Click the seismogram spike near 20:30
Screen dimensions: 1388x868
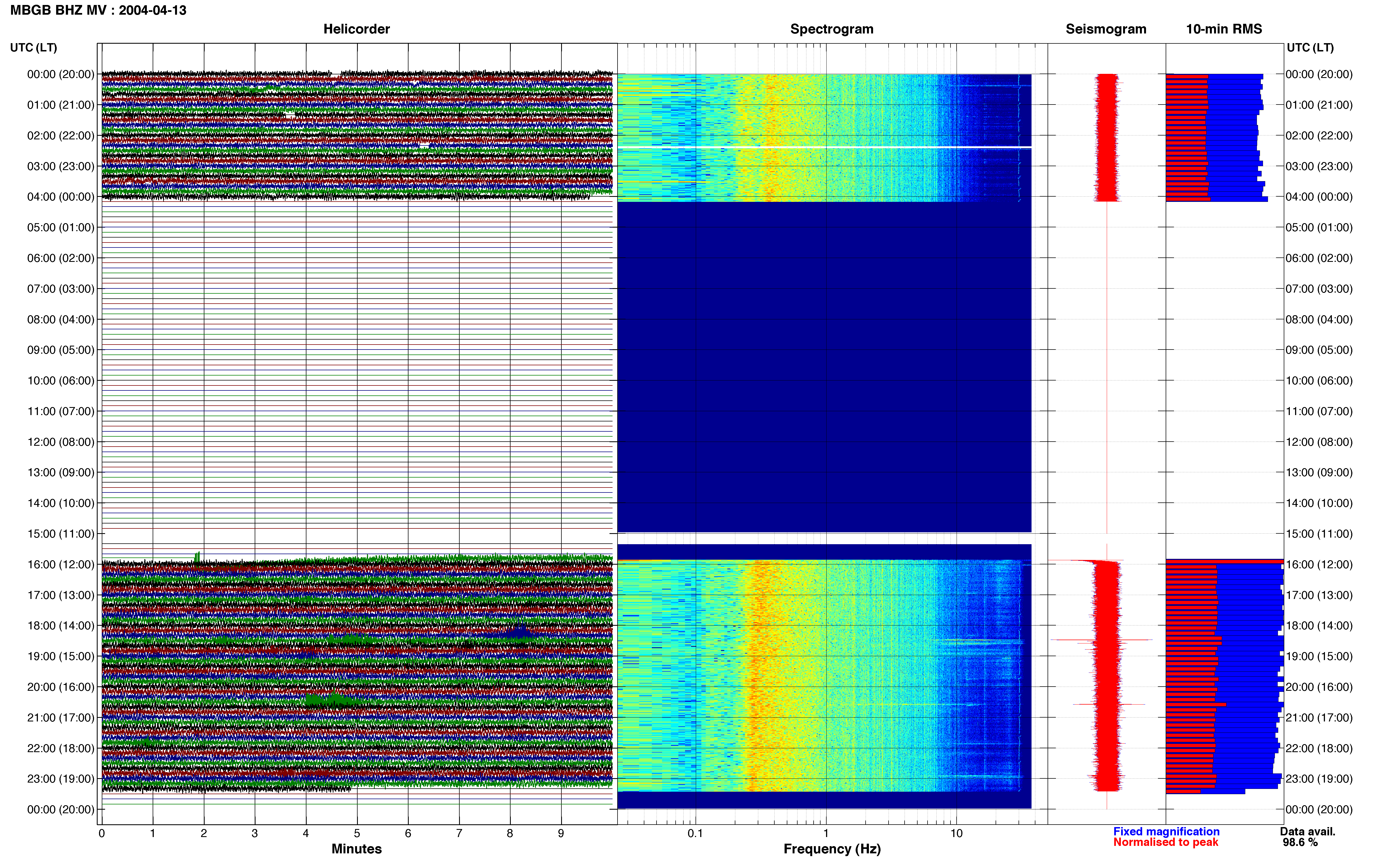pyautogui.click(x=1108, y=704)
